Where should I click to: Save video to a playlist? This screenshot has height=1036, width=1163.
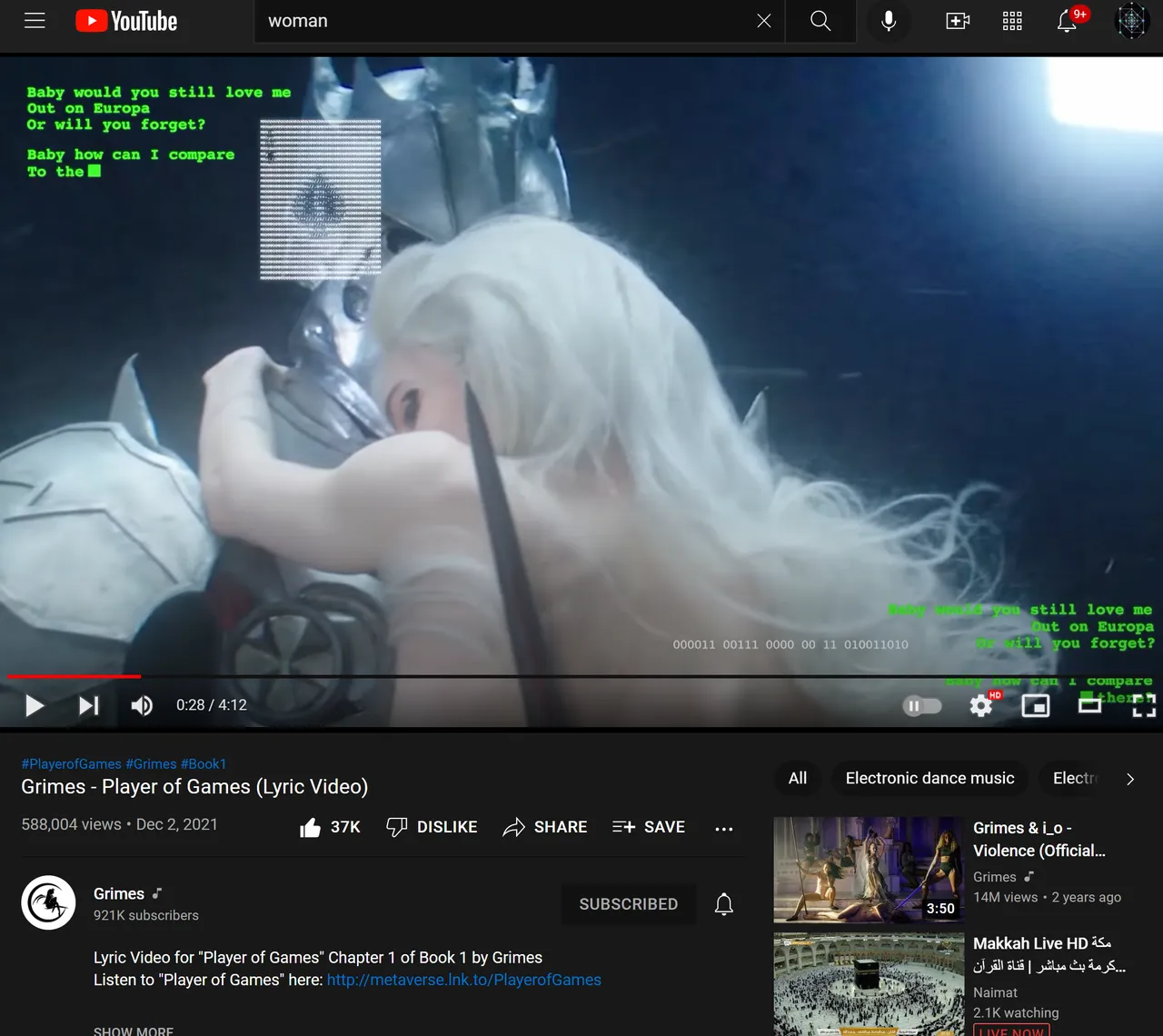tap(649, 827)
